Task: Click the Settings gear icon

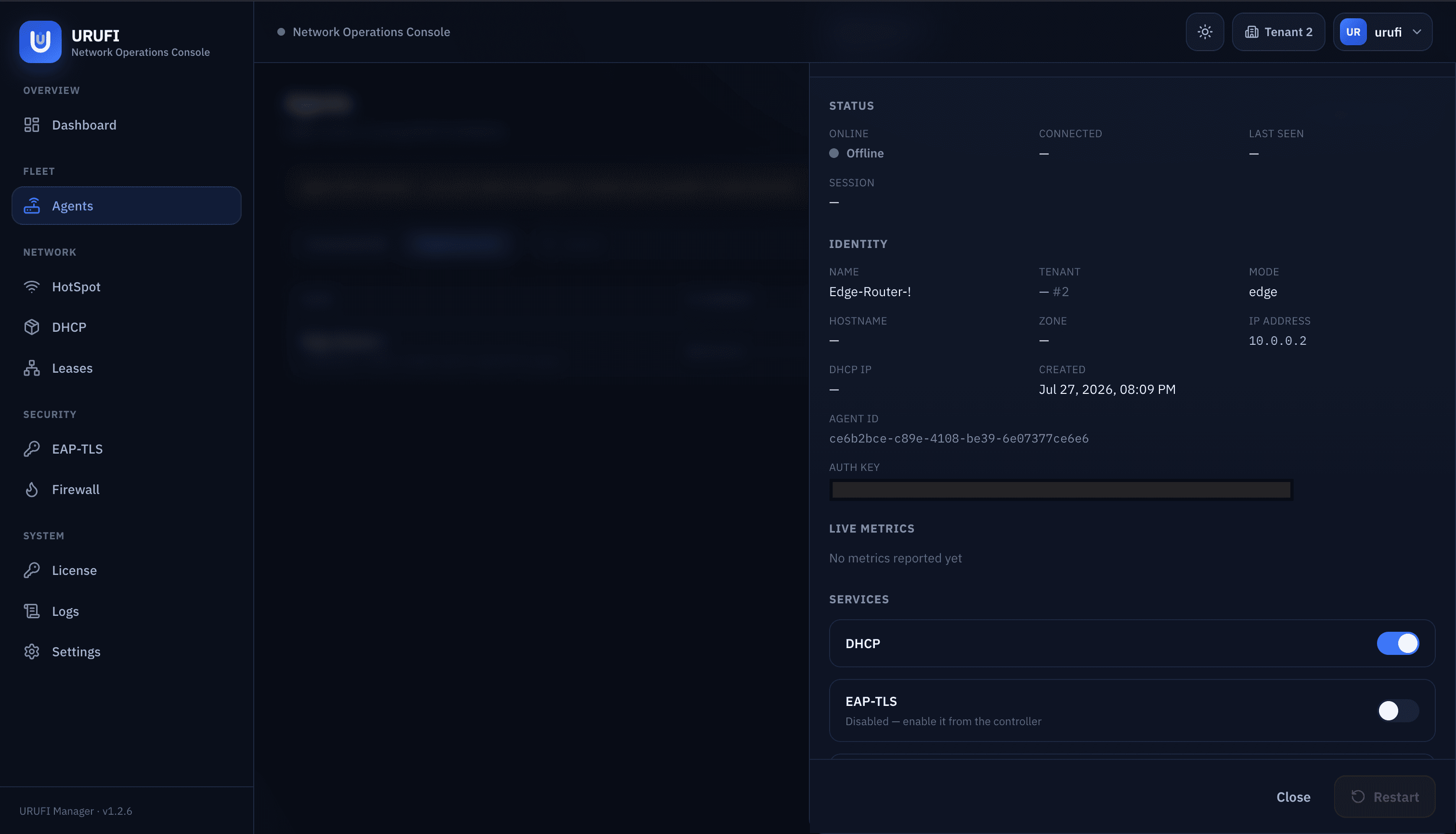Action: pos(31,652)
